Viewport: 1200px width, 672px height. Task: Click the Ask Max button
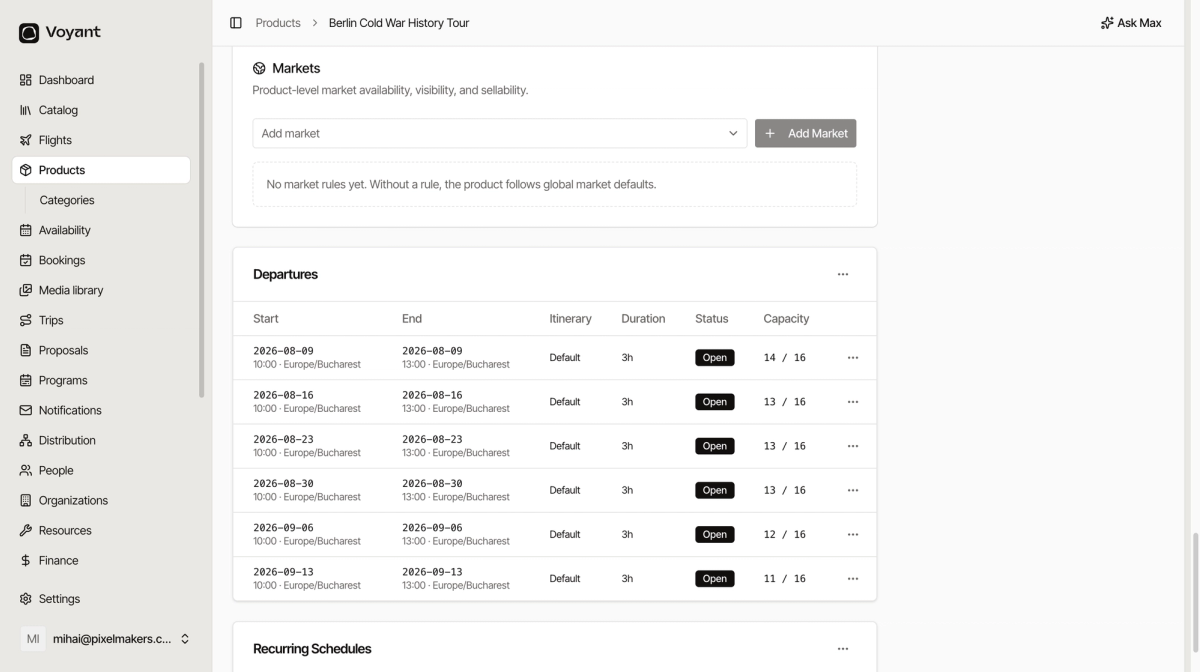click(x=1131, y=23)
